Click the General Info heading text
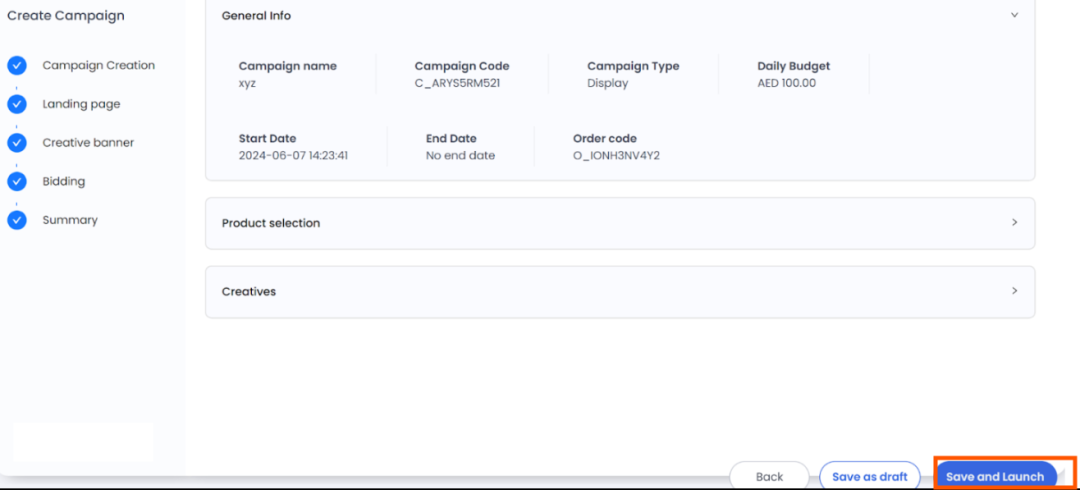 coord(256,16)
